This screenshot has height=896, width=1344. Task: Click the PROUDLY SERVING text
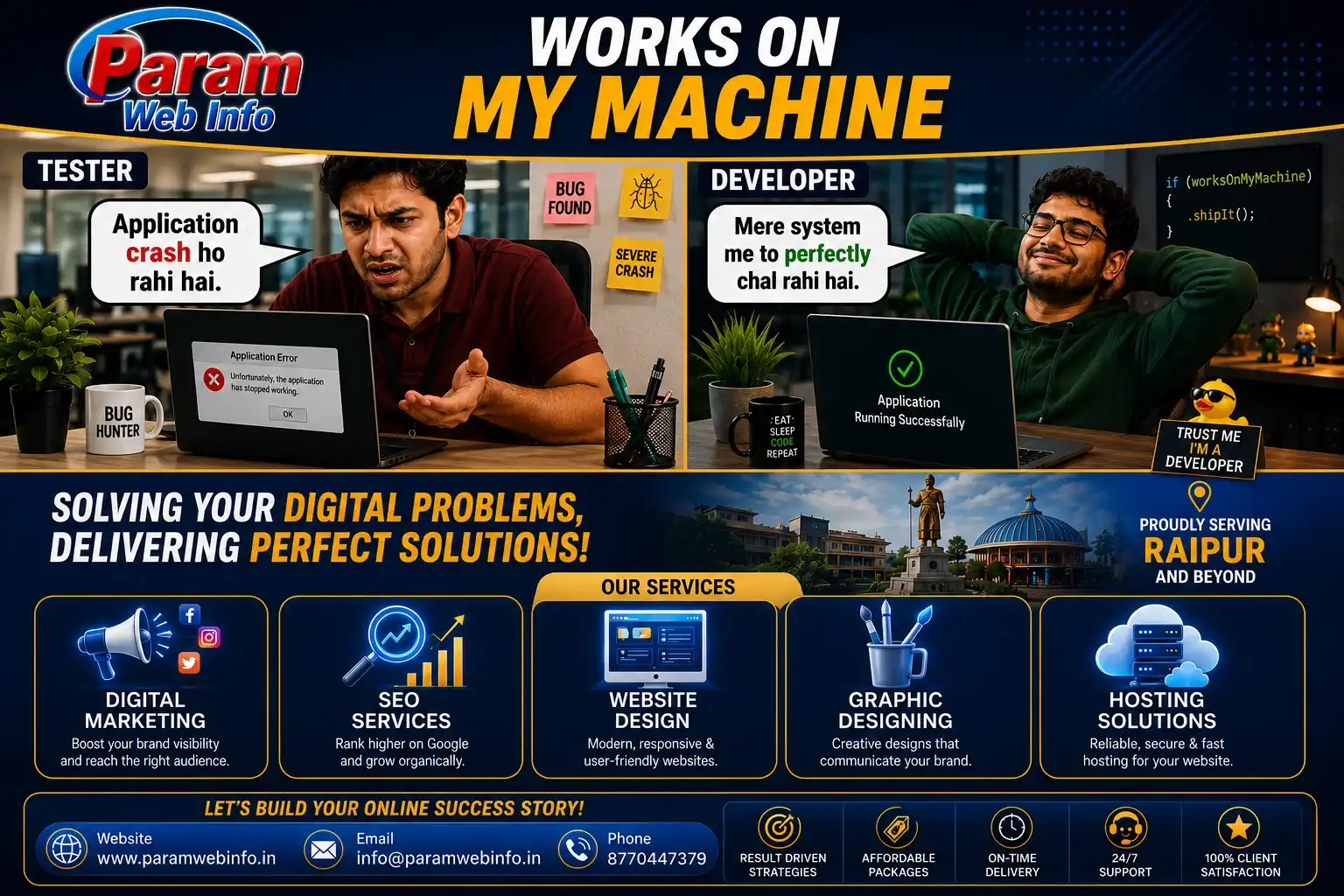click(x=1205, y=525)
